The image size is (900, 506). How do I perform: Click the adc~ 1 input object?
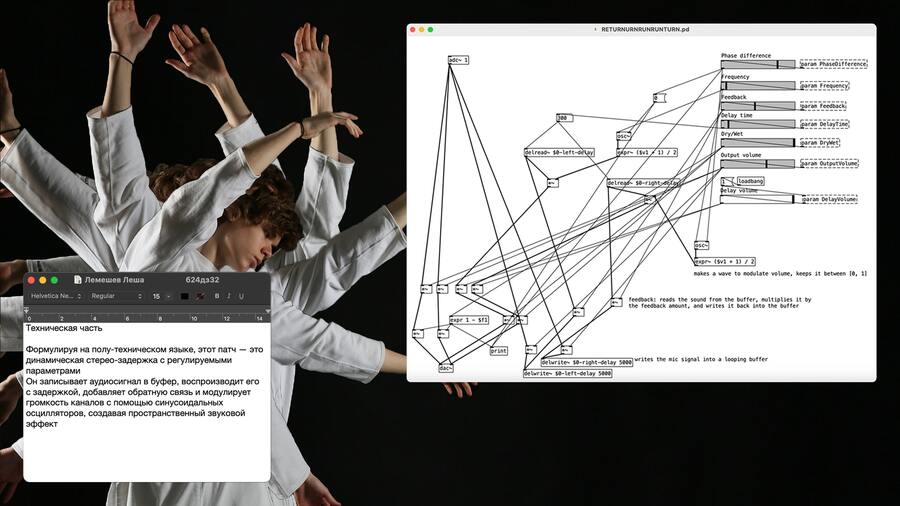pos(458,60)
